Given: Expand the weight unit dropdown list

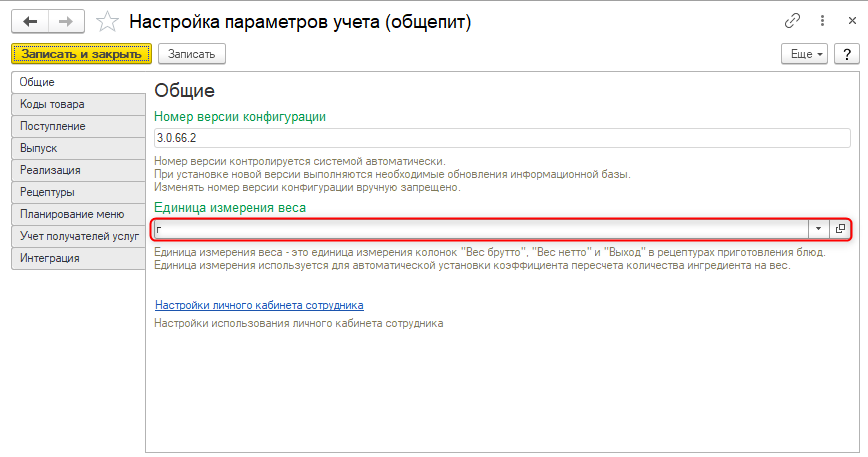Looking at the screenshot, I should click(818, 229).
